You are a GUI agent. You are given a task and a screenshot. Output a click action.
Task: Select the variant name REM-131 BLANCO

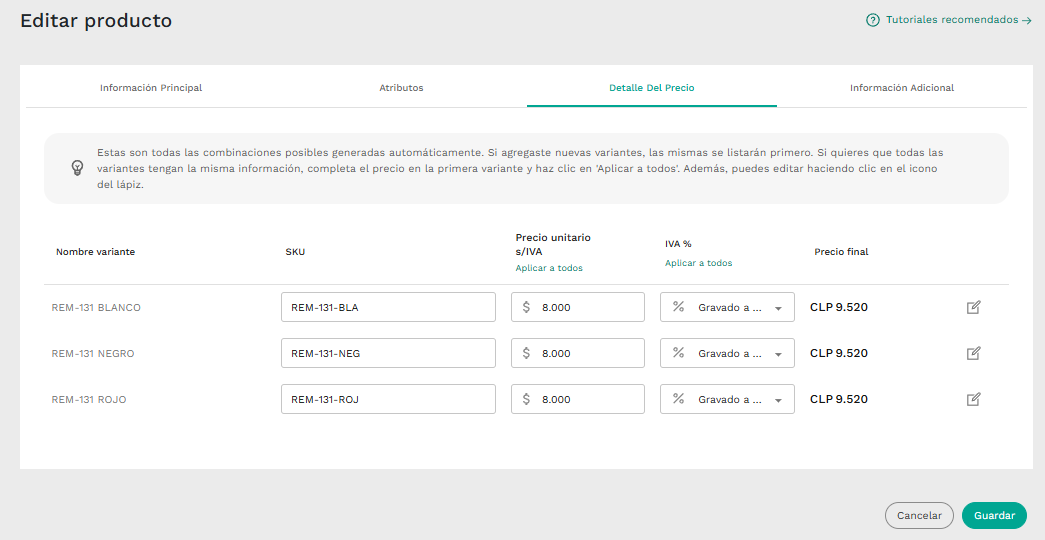pos(96,307)
